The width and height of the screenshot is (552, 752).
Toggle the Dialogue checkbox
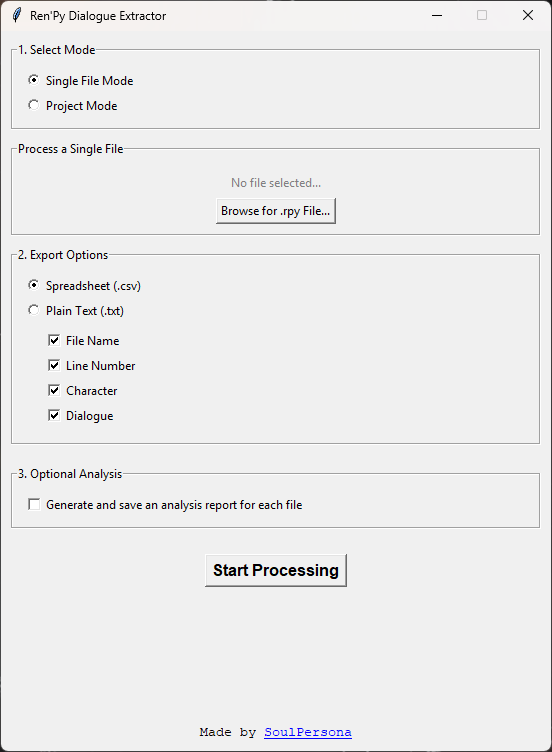click(x=54, y=415)
